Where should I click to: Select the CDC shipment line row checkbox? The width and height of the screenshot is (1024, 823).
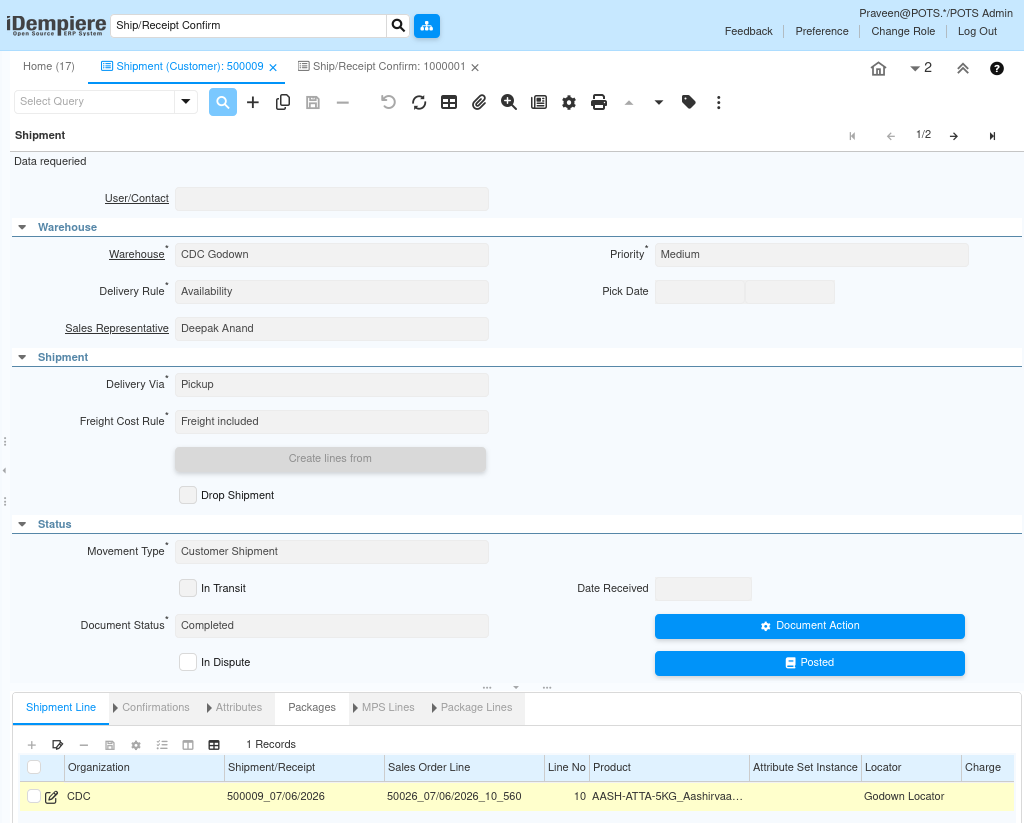(x=34, y=796)
